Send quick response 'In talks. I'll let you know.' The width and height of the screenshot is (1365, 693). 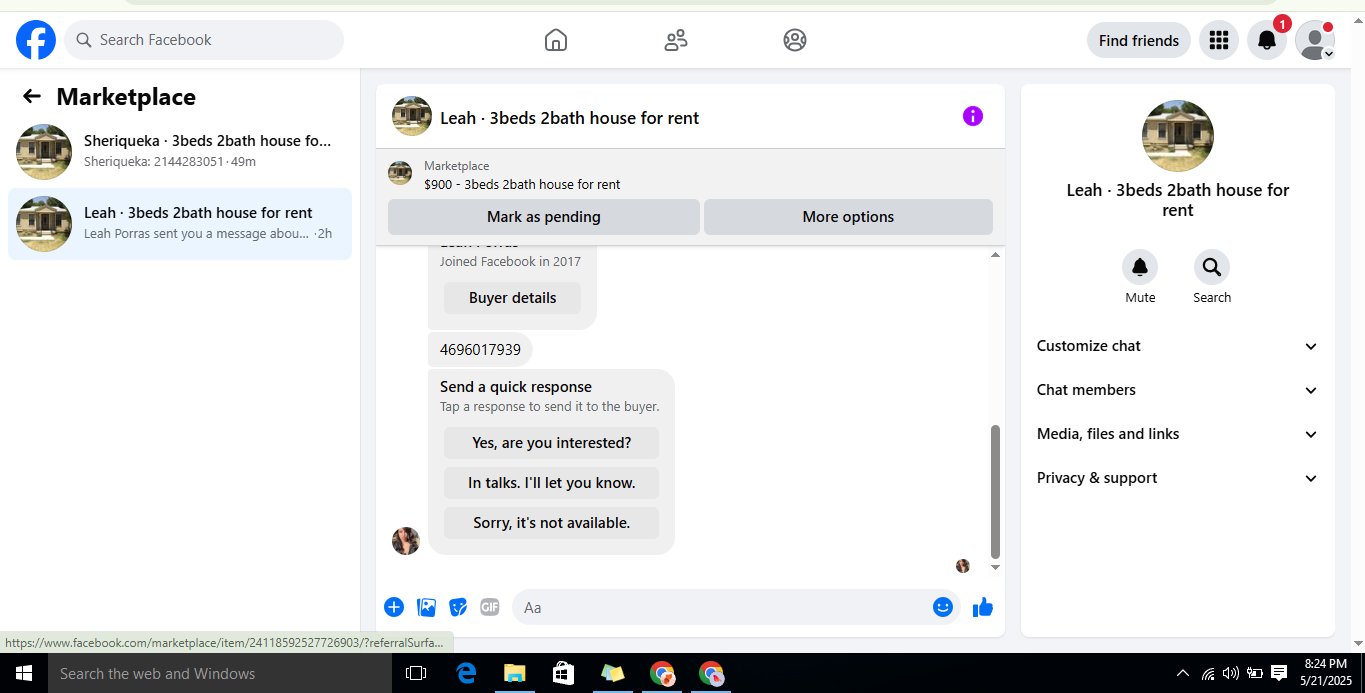pyautogui.click(x=551, y=483)
